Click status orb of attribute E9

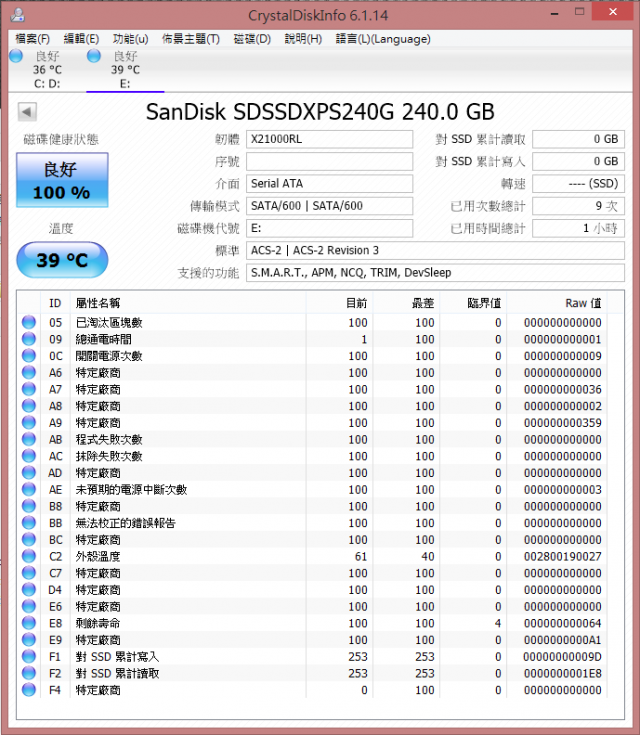[29, 639]
